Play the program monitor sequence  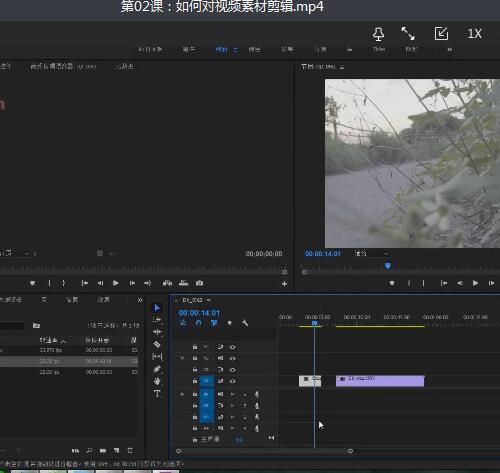coord(475,283)
